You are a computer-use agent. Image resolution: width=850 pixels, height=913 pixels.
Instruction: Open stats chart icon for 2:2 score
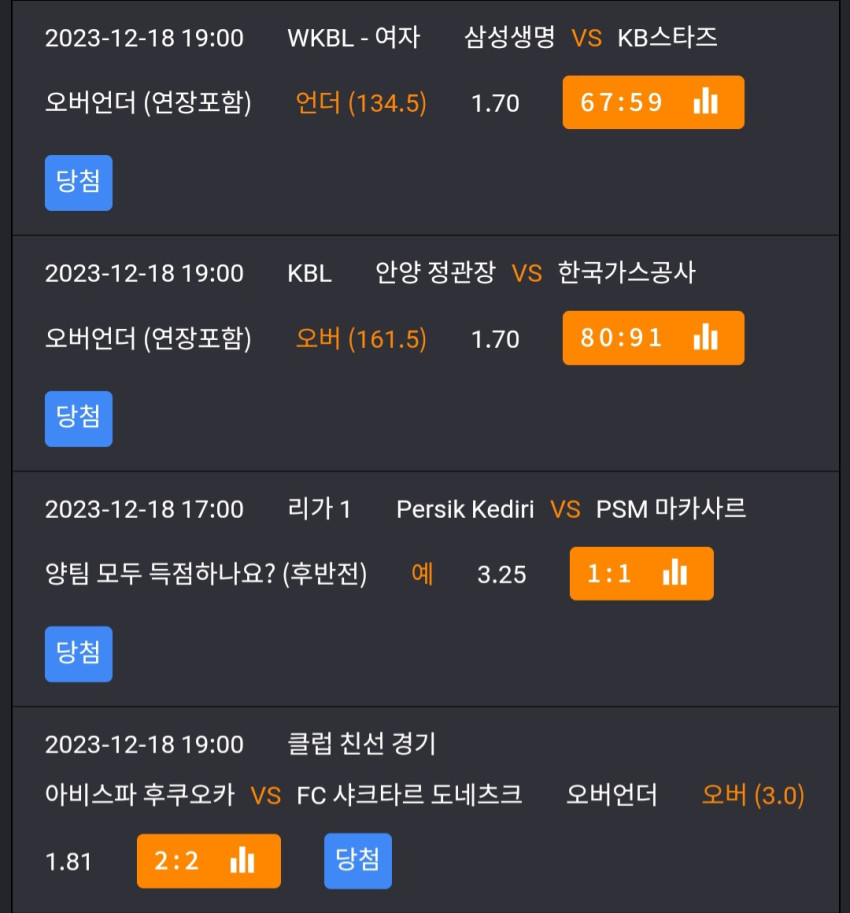[x=242, y=860]
